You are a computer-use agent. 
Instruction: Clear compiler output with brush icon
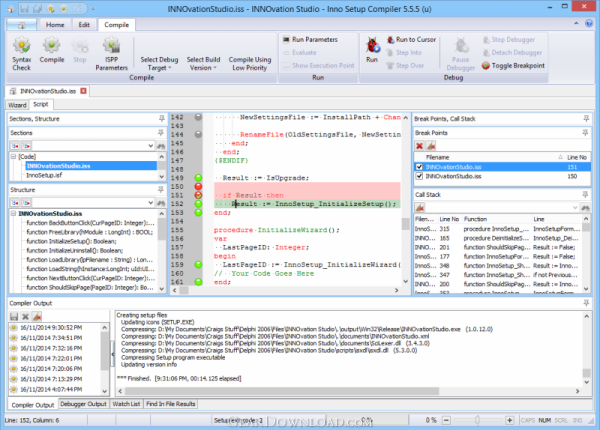click(x=37, y=316)
